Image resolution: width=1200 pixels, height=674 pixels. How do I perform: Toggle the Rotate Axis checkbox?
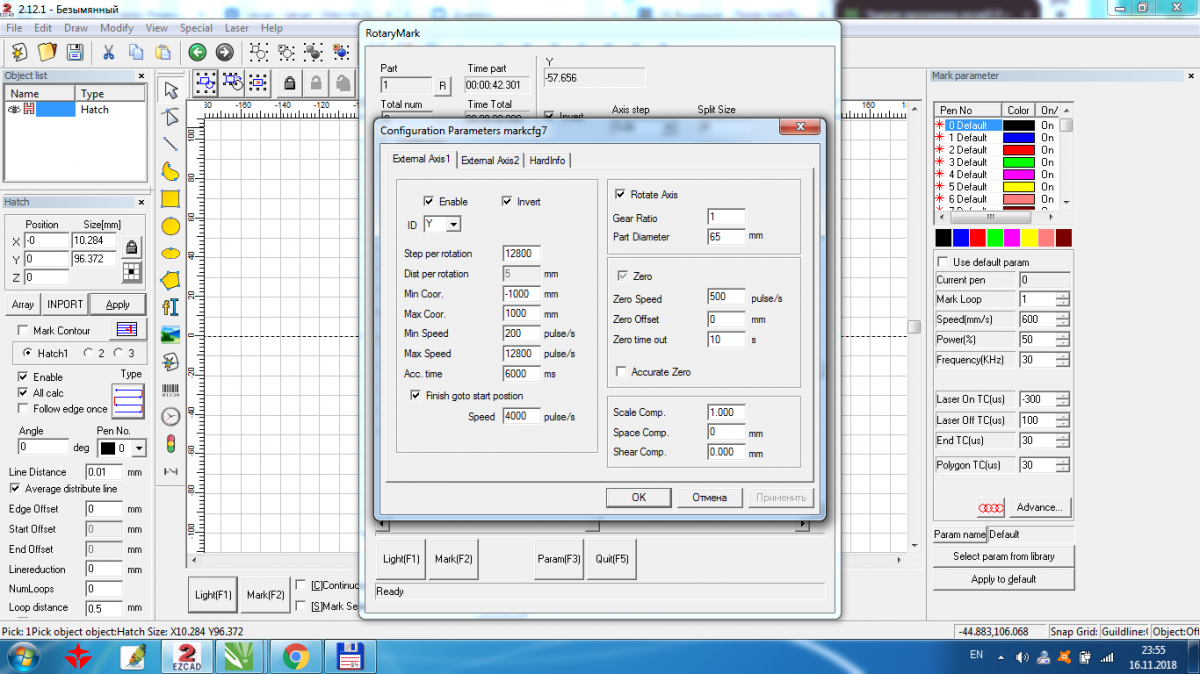pos(621,194)
